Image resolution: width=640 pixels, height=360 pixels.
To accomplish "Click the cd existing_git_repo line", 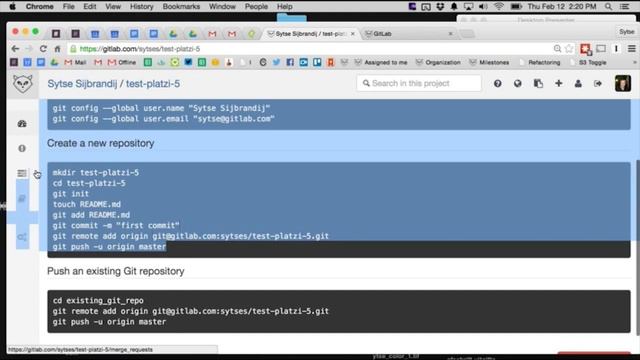I will pos(98,300).
